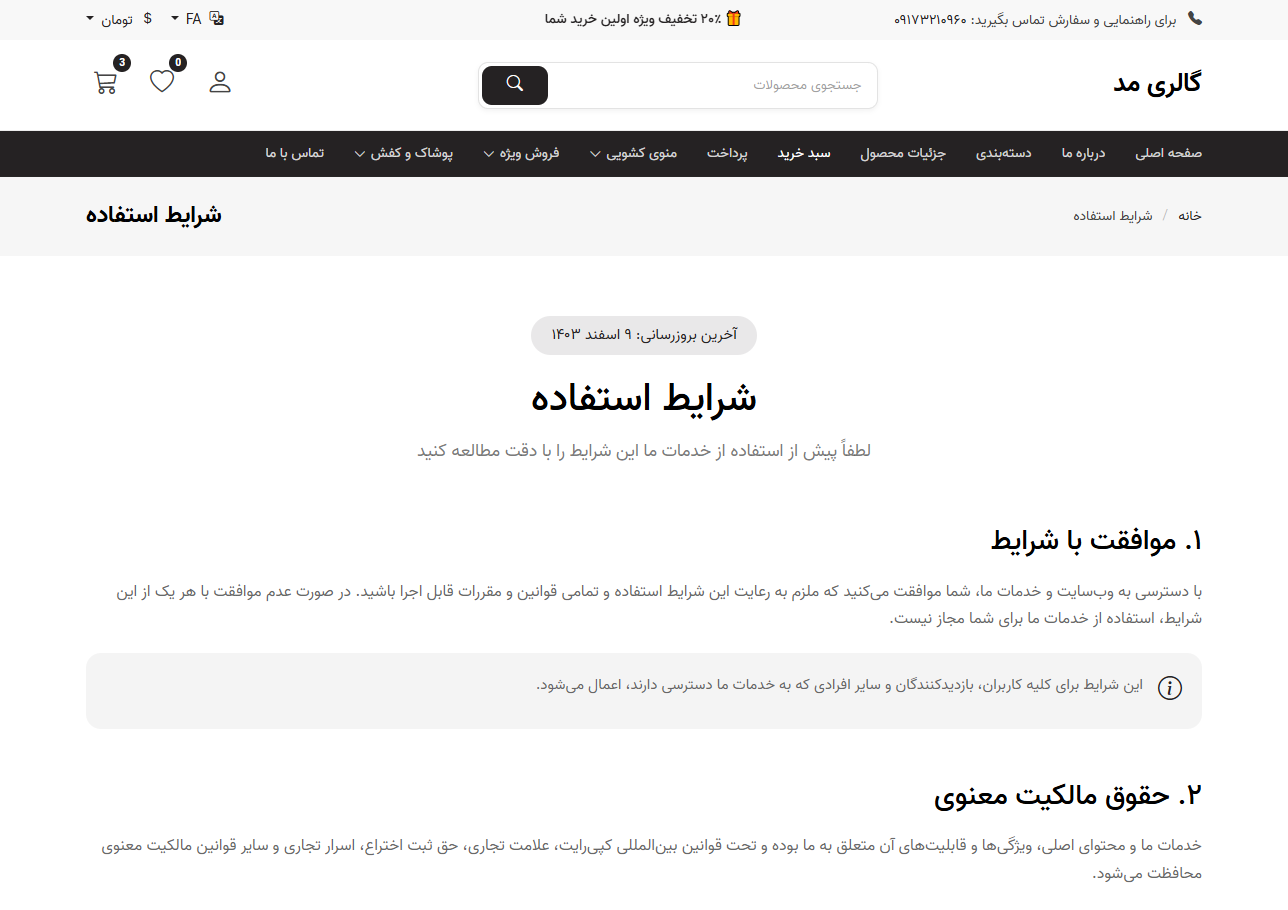The image size is (1288, 910).
Task: Click the تماس با ما link
Action: click(x=295, y=153)
